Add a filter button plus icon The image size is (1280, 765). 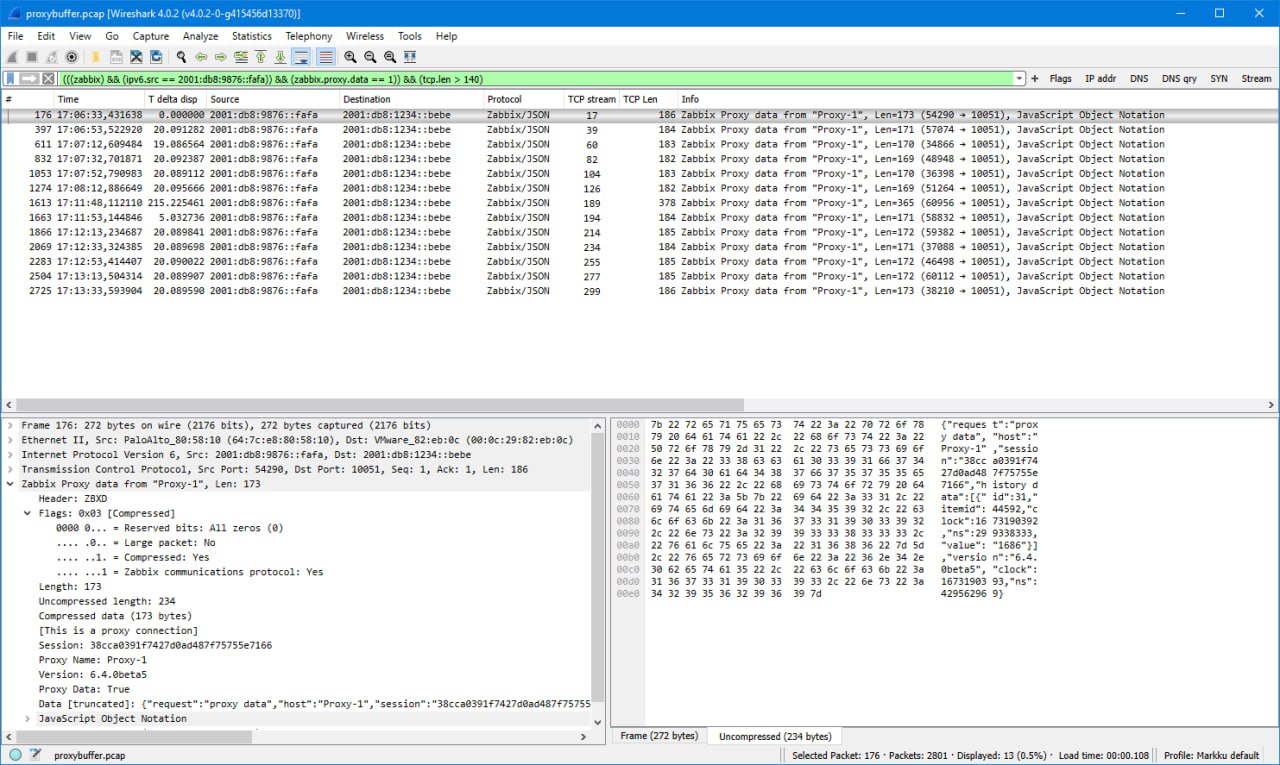(1035, 78)
